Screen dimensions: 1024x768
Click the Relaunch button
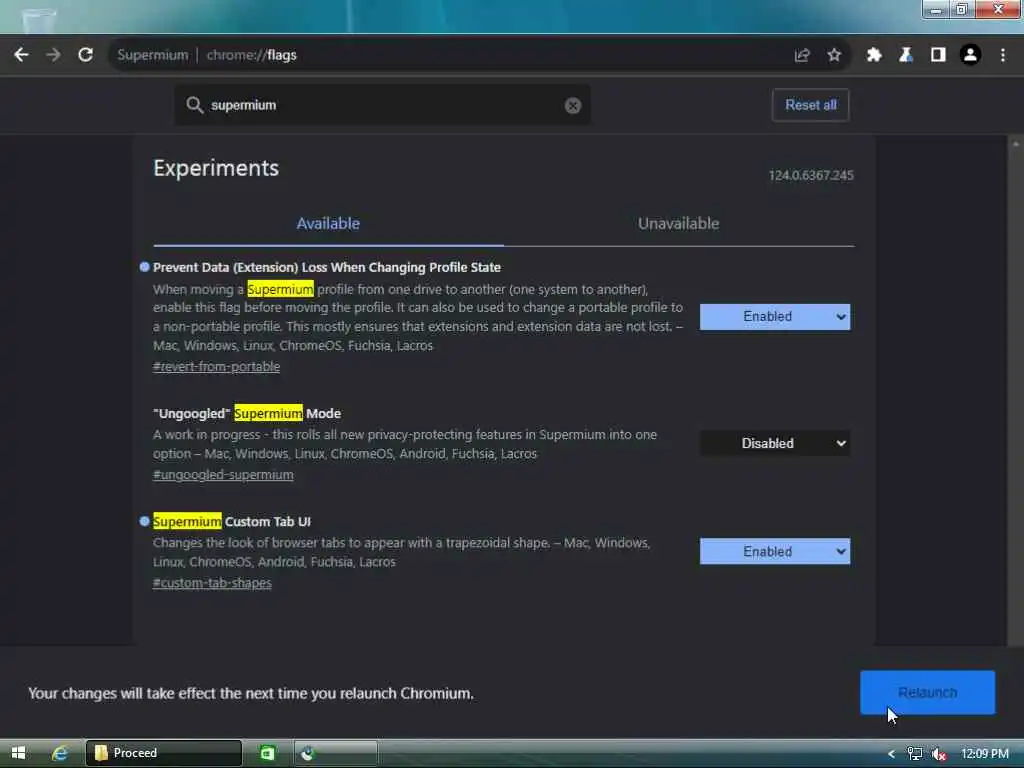tap(927, 692)
